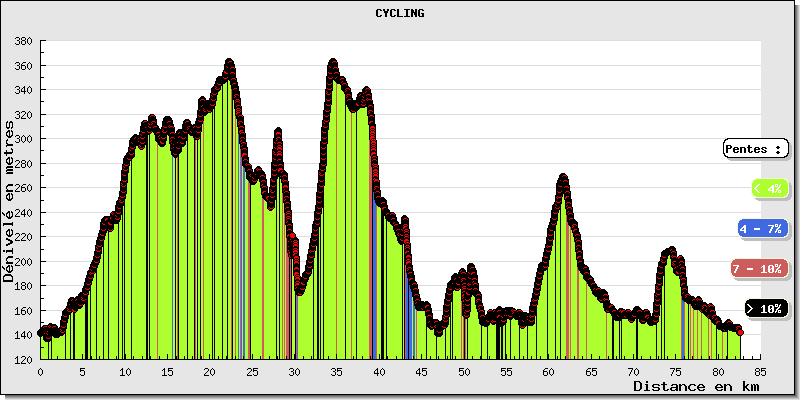
Task: Select the peak data point near 74 km
Action: 671,251
